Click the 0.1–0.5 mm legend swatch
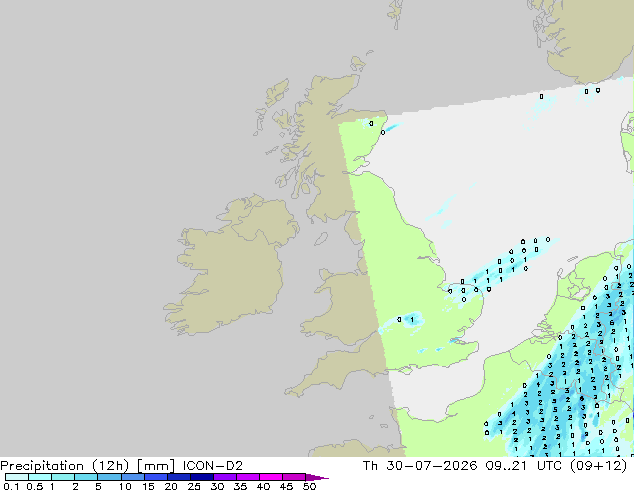 click(x=17, y=477)
